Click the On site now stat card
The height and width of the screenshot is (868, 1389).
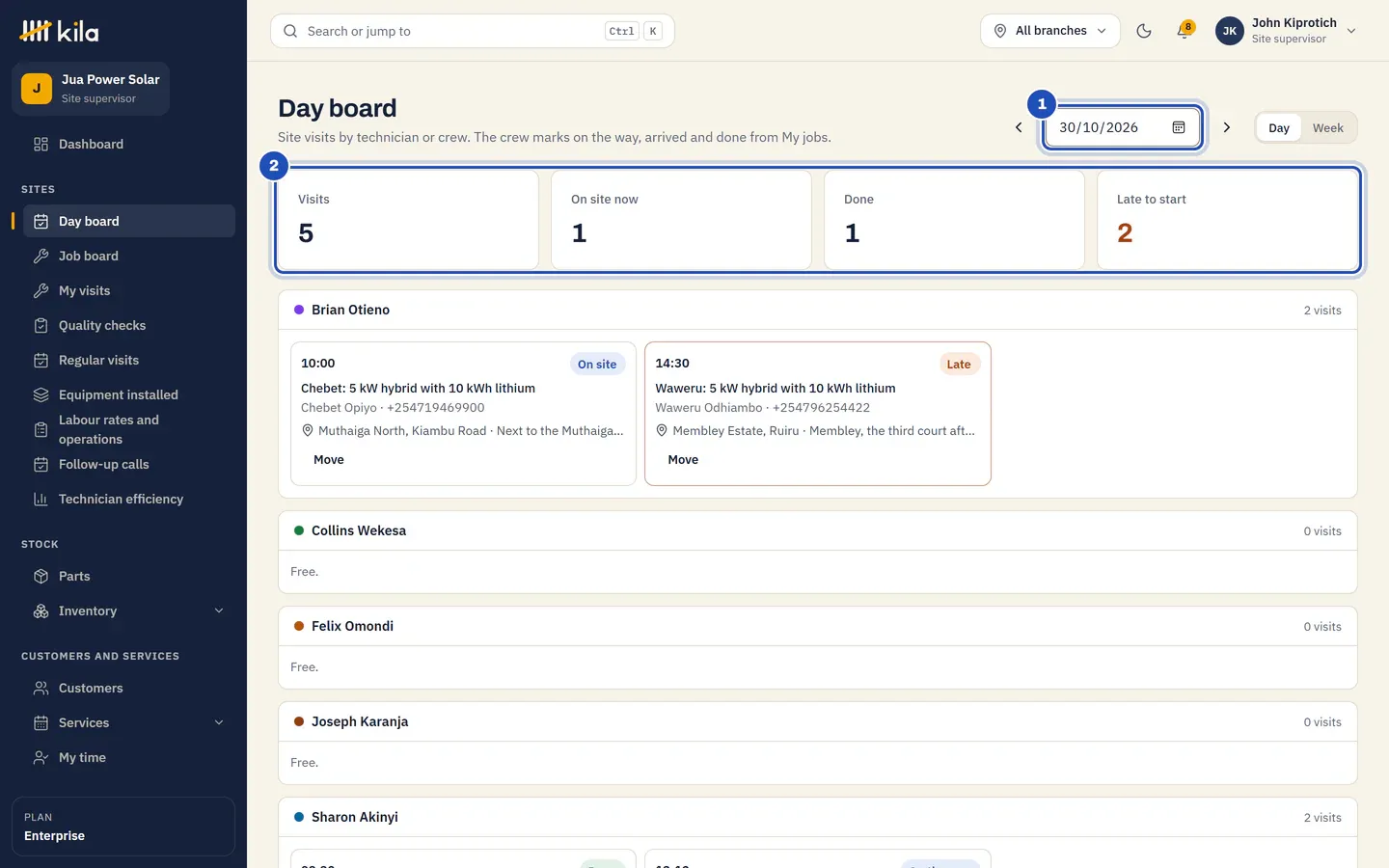(681, 220)
